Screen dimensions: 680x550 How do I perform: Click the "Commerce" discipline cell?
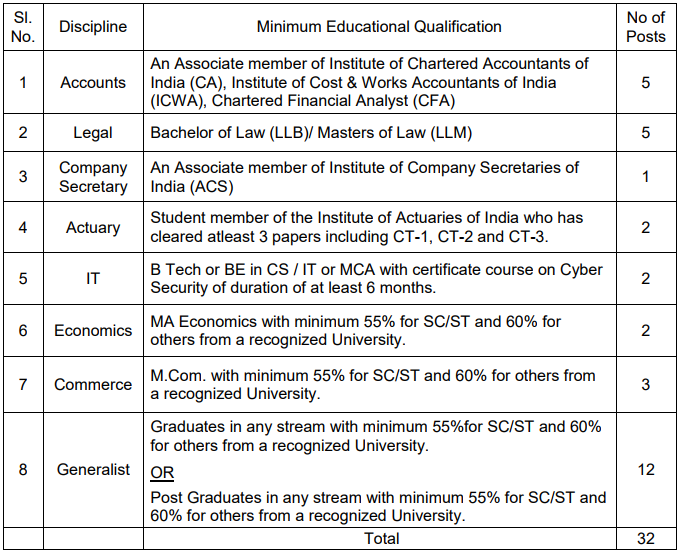[x=93, y=384]
